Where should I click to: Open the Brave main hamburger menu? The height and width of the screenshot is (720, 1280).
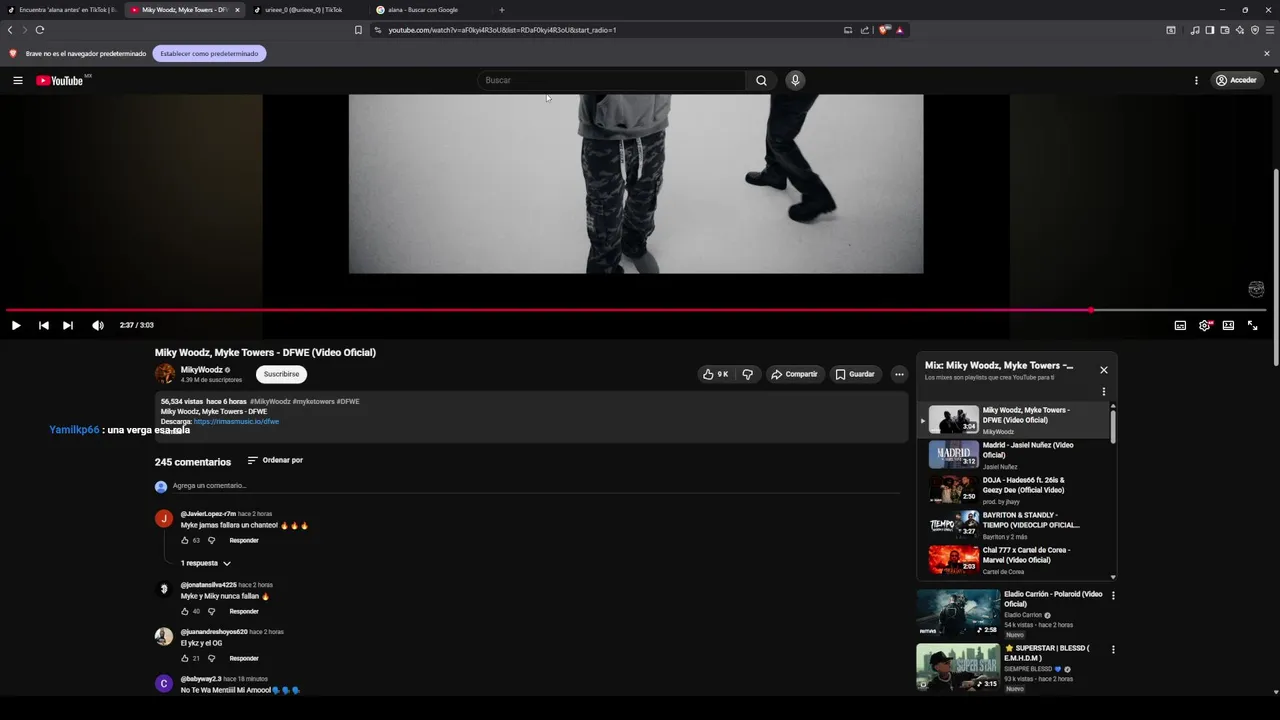[1270, 30]
